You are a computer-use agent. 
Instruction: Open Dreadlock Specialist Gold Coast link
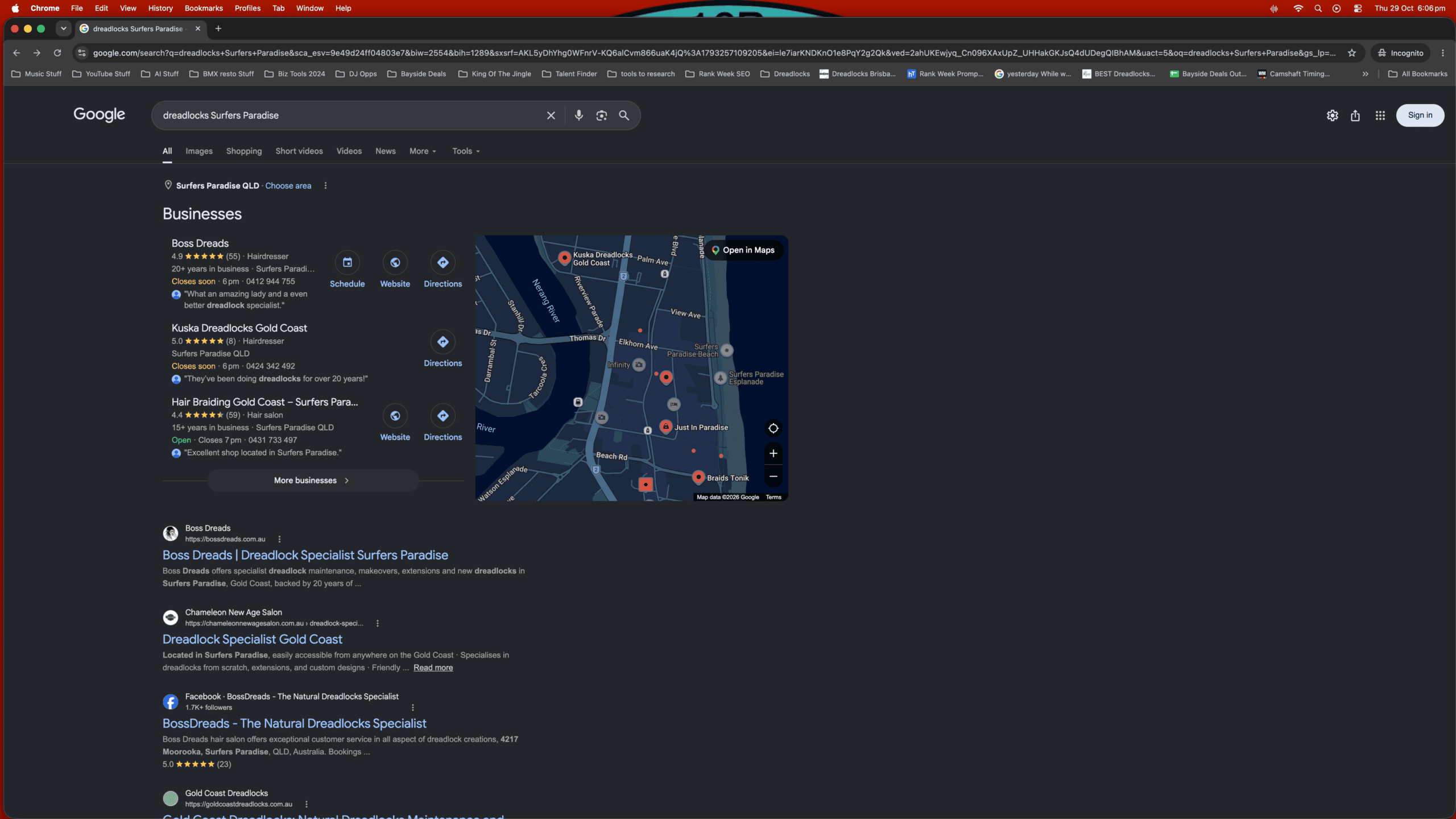253,639
